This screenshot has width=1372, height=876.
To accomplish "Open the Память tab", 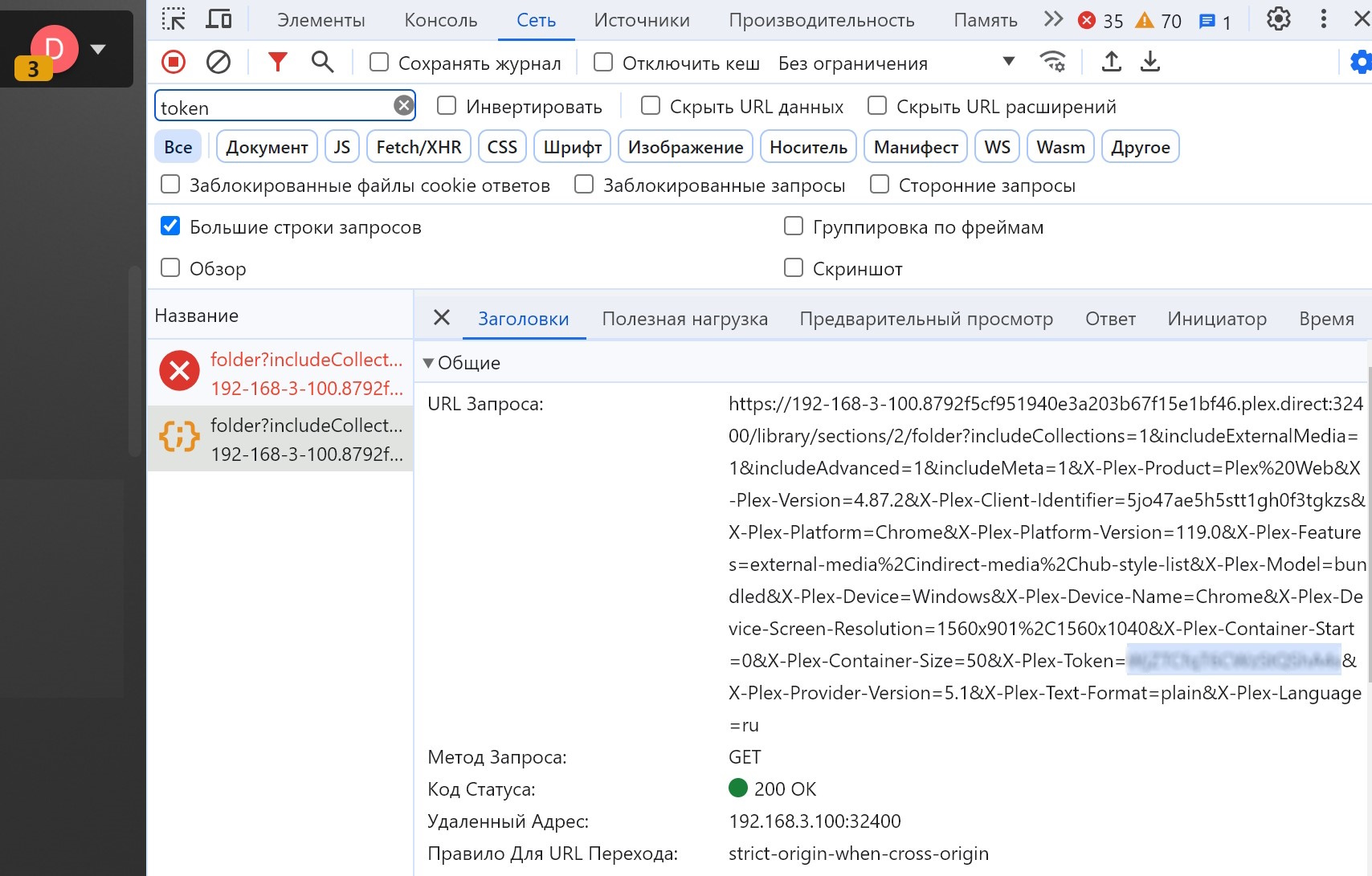I will click(x=986, y=20).
